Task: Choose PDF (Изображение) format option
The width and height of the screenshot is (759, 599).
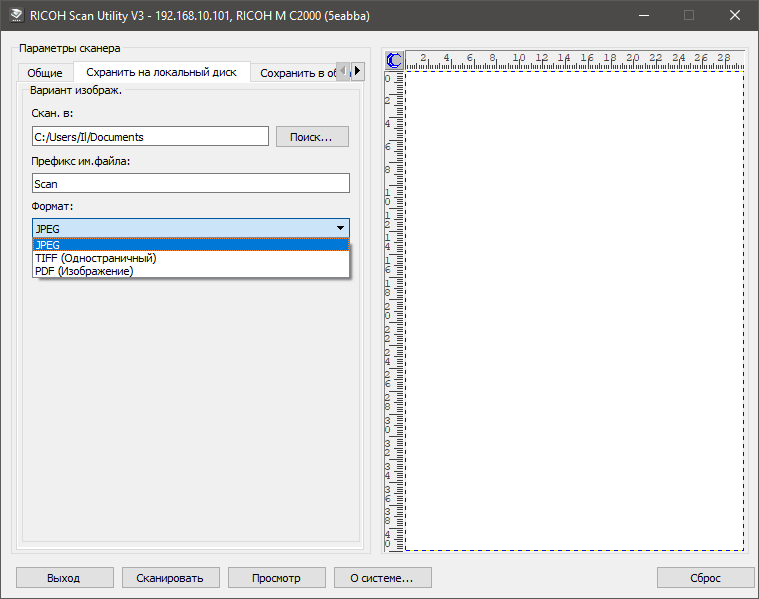Action: pos(191,271)
